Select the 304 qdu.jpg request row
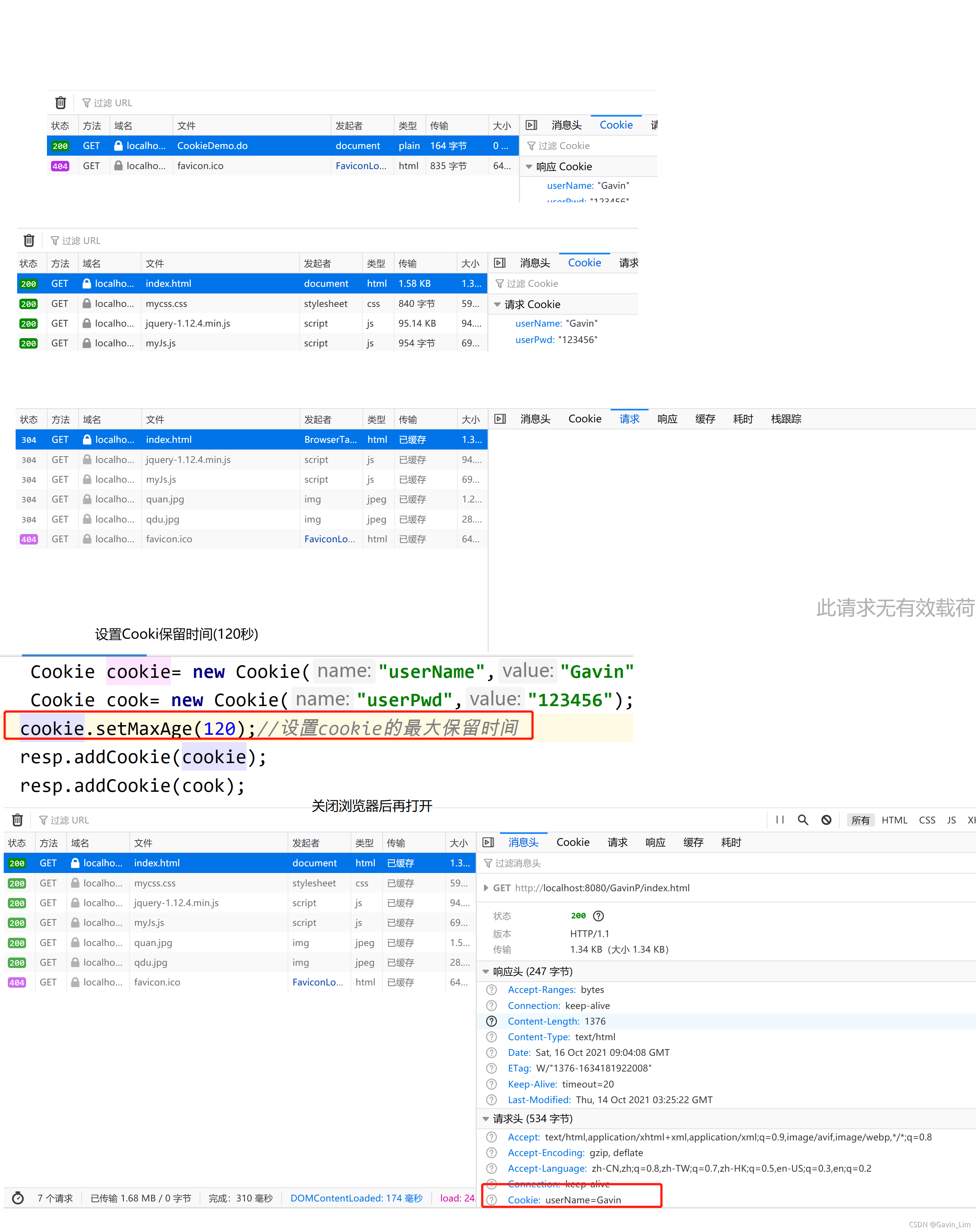976x1232 pixels. [251, 519]
